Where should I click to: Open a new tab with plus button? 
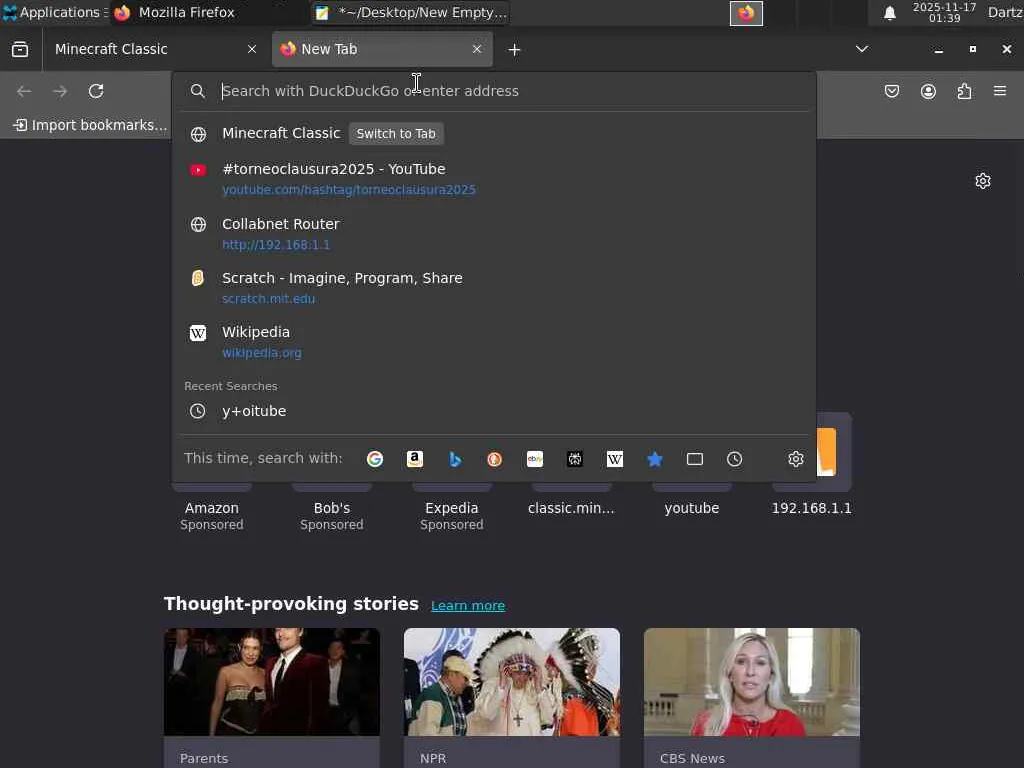click(x=514, y=50)
